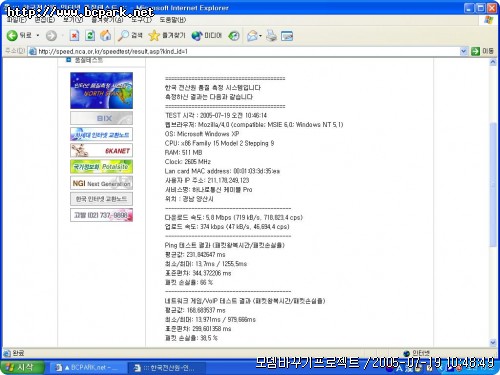The width and height of the screenshot is (500, 375).
Task: Refresh the page using the green arrows icon
Action: (x=90, y=35)
